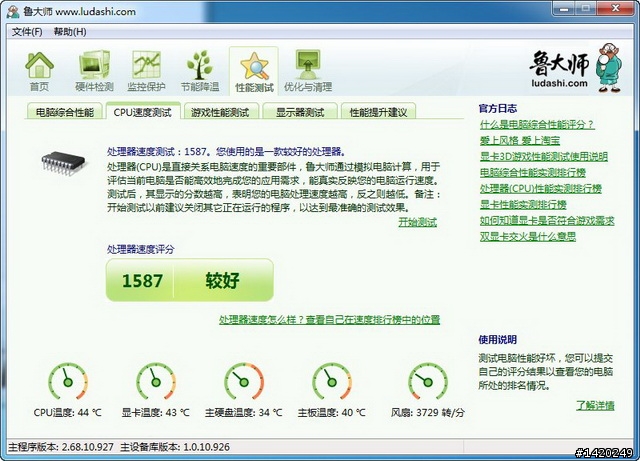The width and height of the screenshot is (640, 461).
Task: Open 如何知道显卡是否符合游戏需求 link
Action: 547,220
